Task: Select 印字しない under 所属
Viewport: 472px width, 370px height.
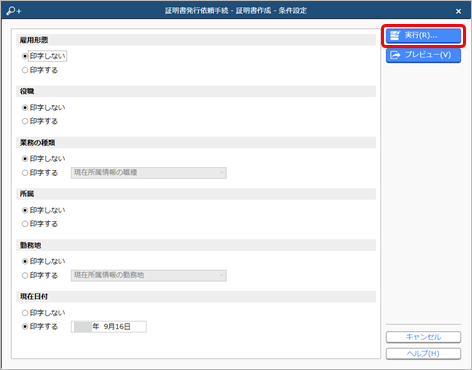Action: click(x=44, y=210)
